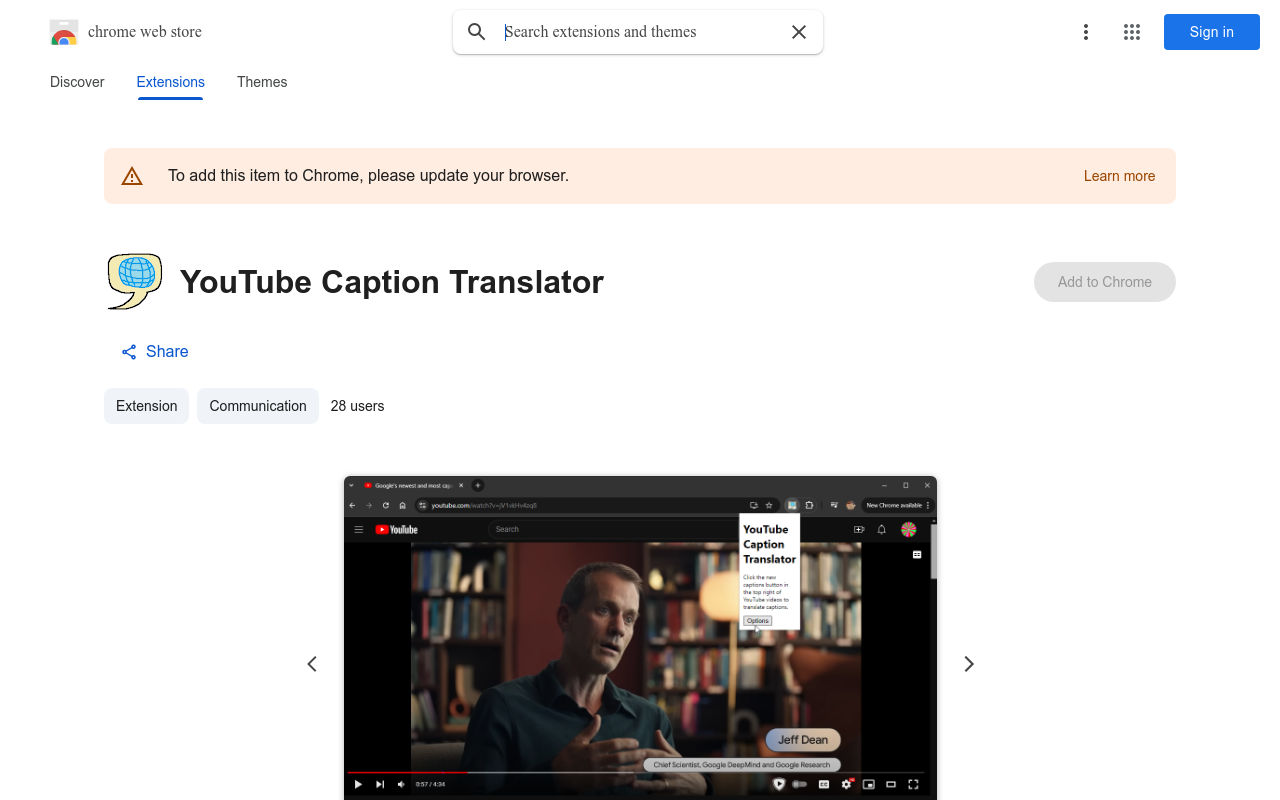Click the YouTube Caption Translator extension icon
The image size is (1280, 800).
[134, 281]
